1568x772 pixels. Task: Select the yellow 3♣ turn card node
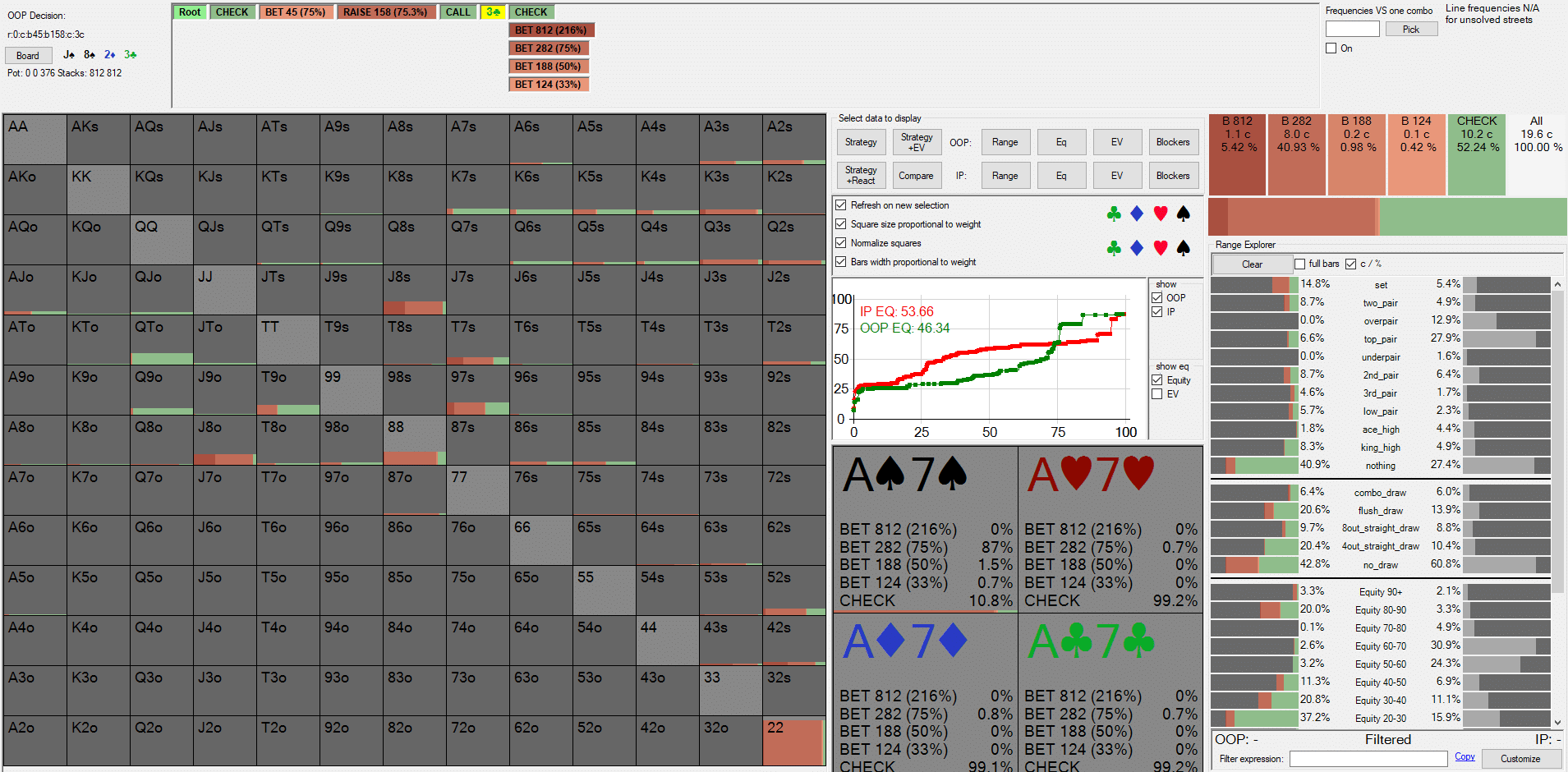tap(493, 12)
